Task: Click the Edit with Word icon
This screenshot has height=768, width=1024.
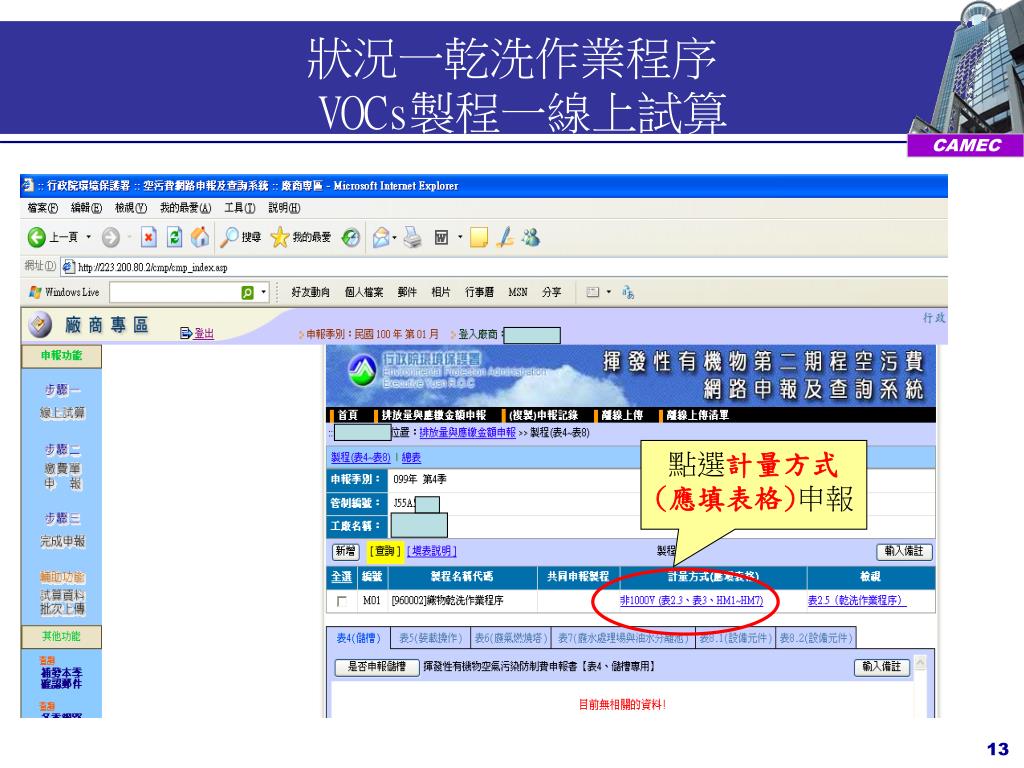Action: 441,237
